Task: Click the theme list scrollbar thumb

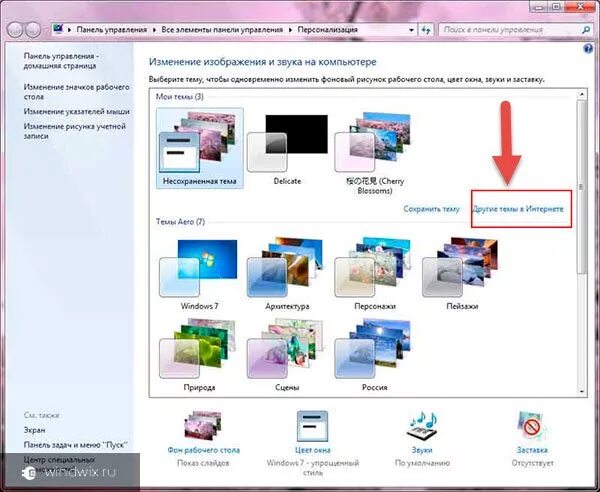Action: click(x=582, y=186)
